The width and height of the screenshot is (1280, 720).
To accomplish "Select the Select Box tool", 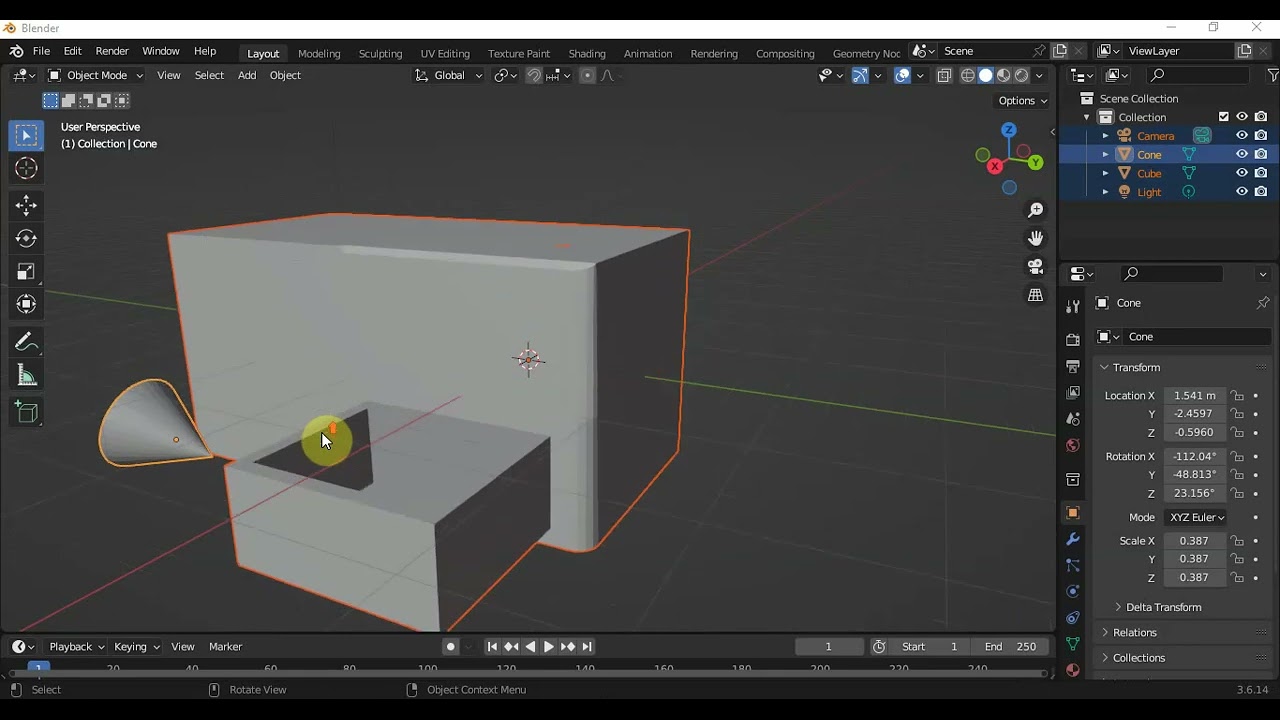I will point(27,135).
